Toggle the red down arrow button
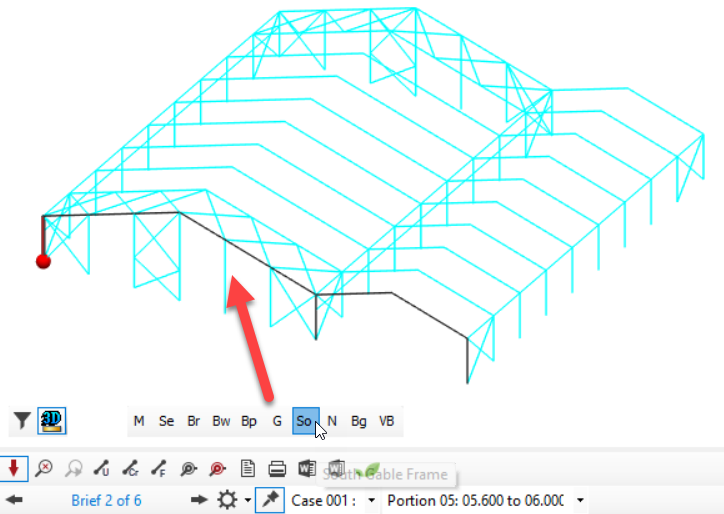This screenshot has height=514, width=724. click(x=13, y=468)
